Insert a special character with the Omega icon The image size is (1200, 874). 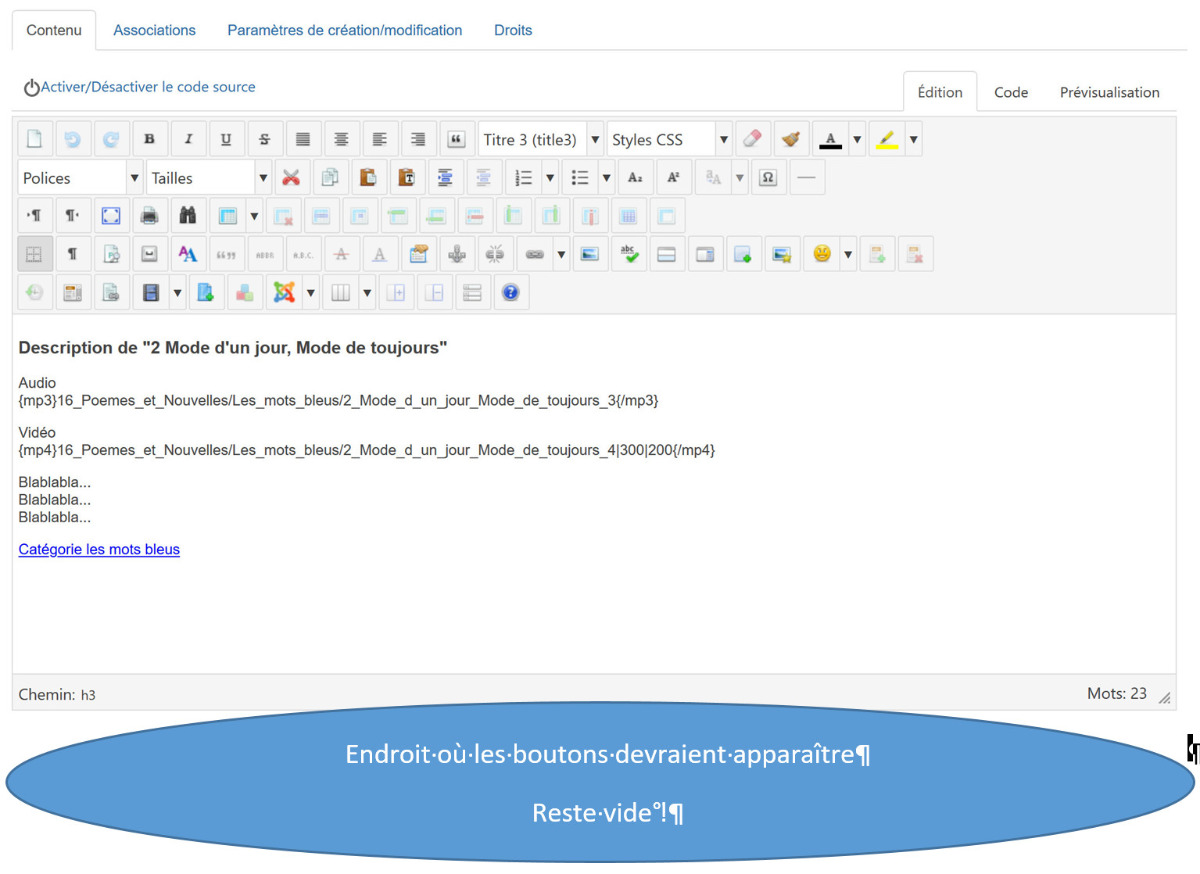[x=768, y=177]
